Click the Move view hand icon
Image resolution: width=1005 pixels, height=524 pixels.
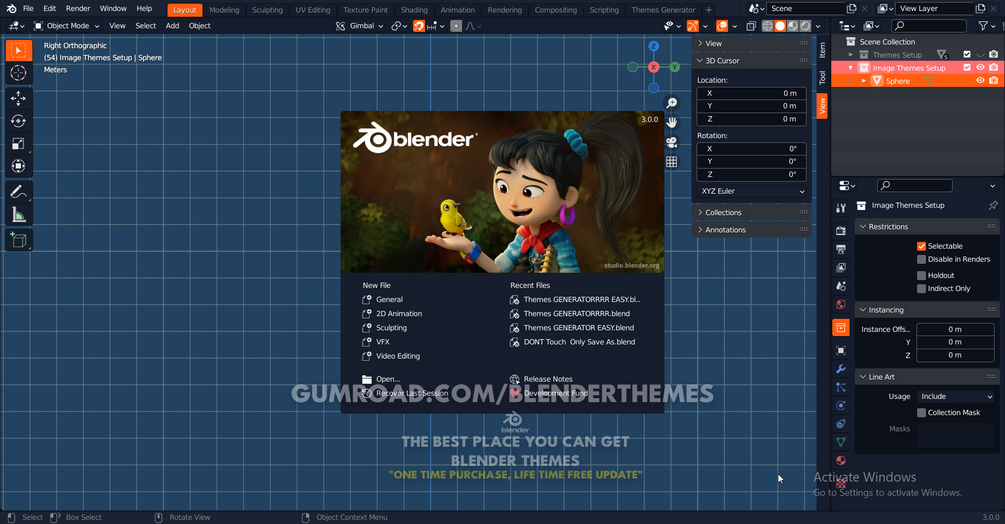tap(672, 122)
